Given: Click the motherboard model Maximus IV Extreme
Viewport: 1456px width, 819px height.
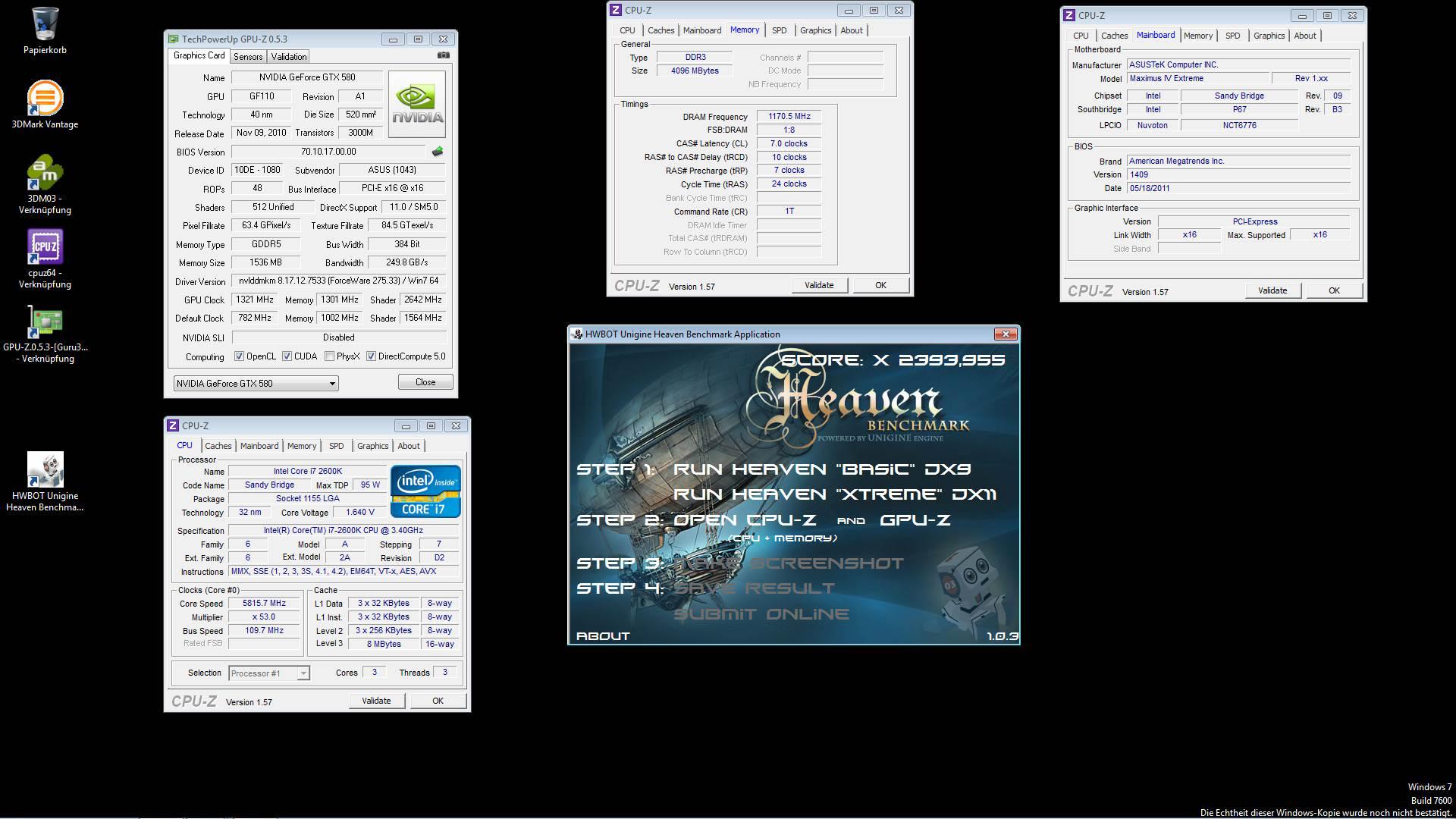Looking at the screenshot, I should pyautogui.click(x=1197, y=78).
